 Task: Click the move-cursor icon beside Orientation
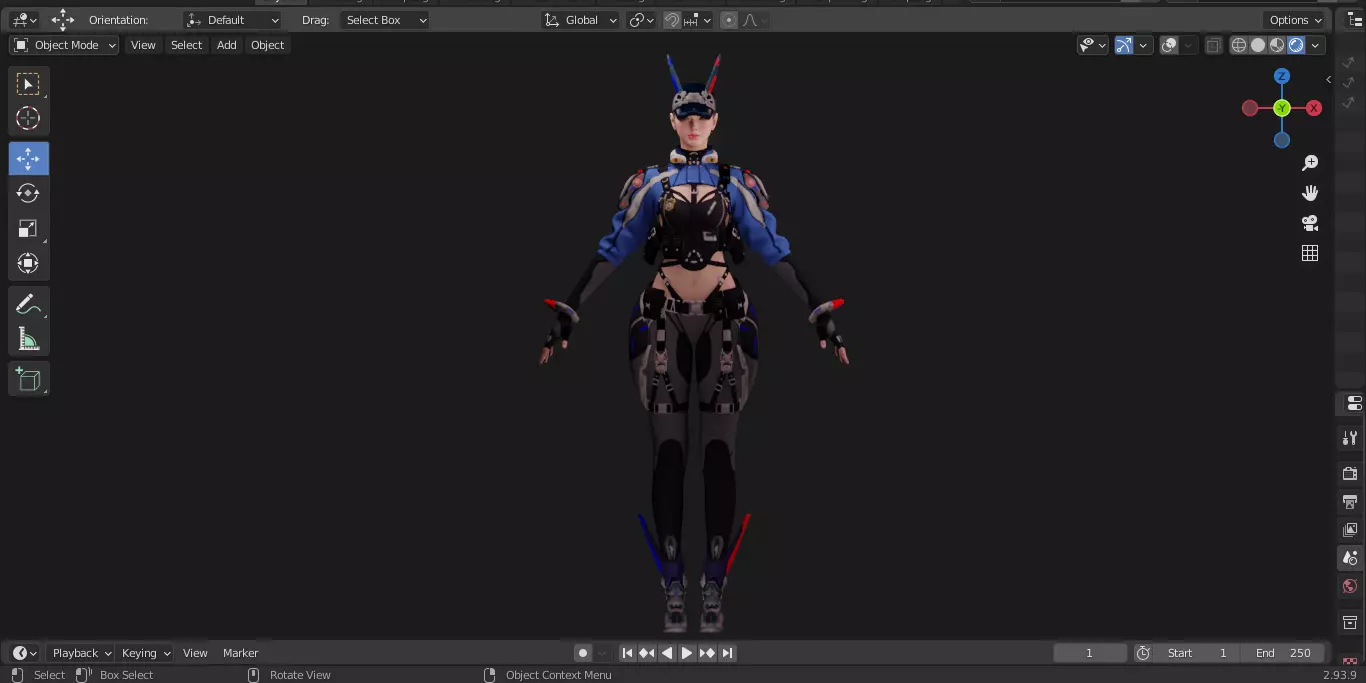(x=63, y=20)
